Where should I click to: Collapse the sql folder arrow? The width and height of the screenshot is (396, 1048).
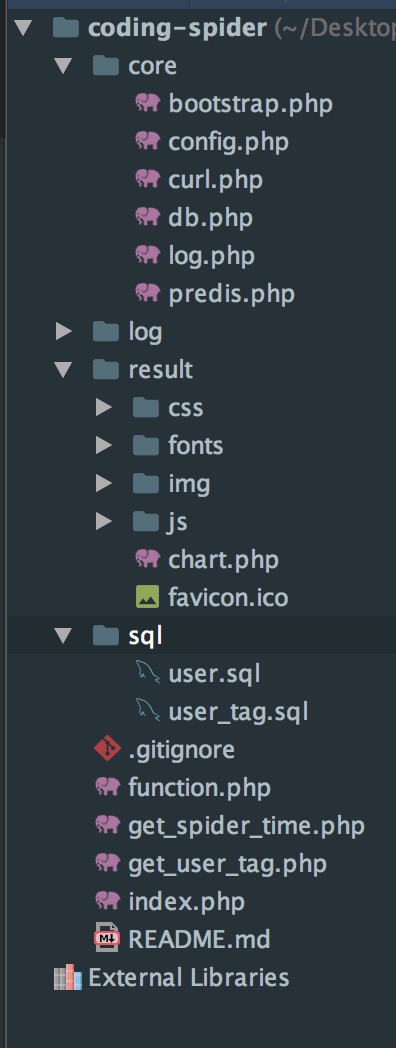click(64, 636)
